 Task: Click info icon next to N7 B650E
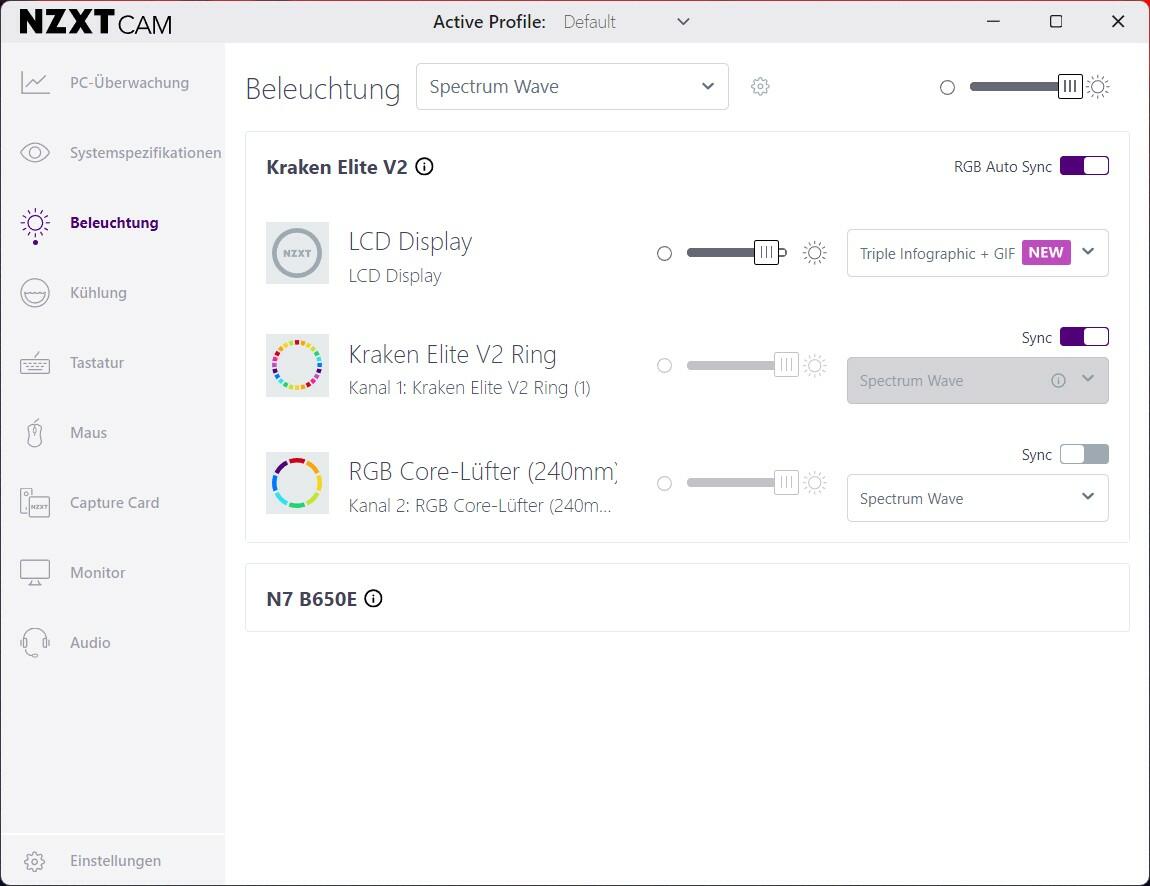(x=373, y=599)
